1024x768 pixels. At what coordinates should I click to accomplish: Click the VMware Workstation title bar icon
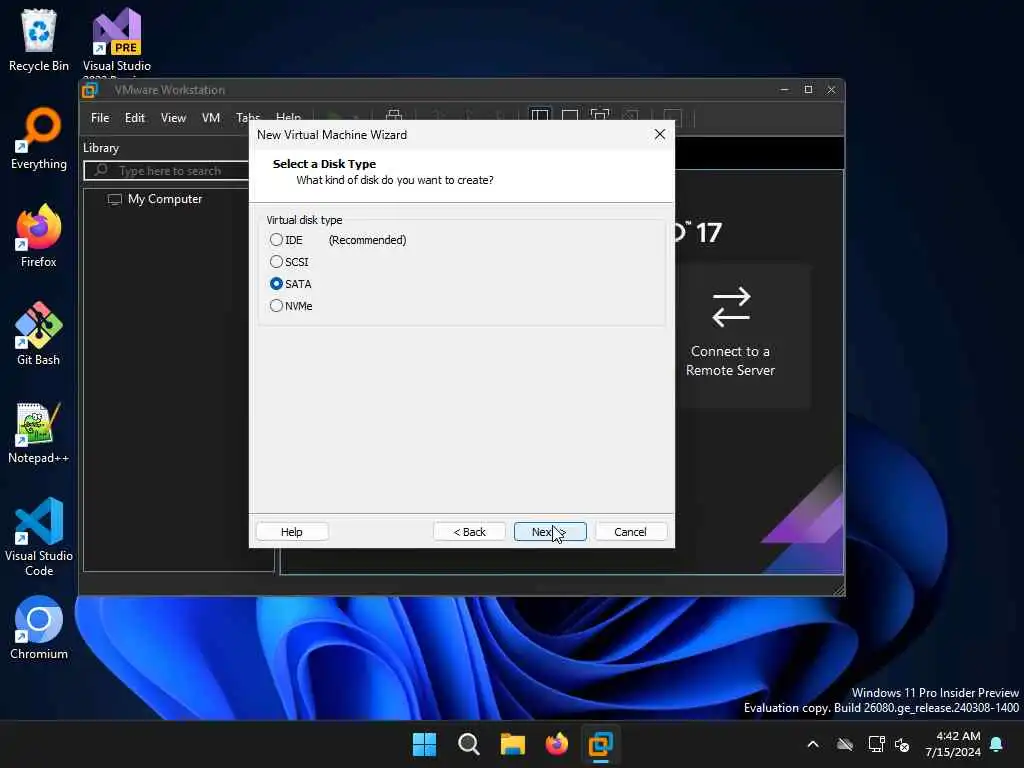tap(90, 89)
